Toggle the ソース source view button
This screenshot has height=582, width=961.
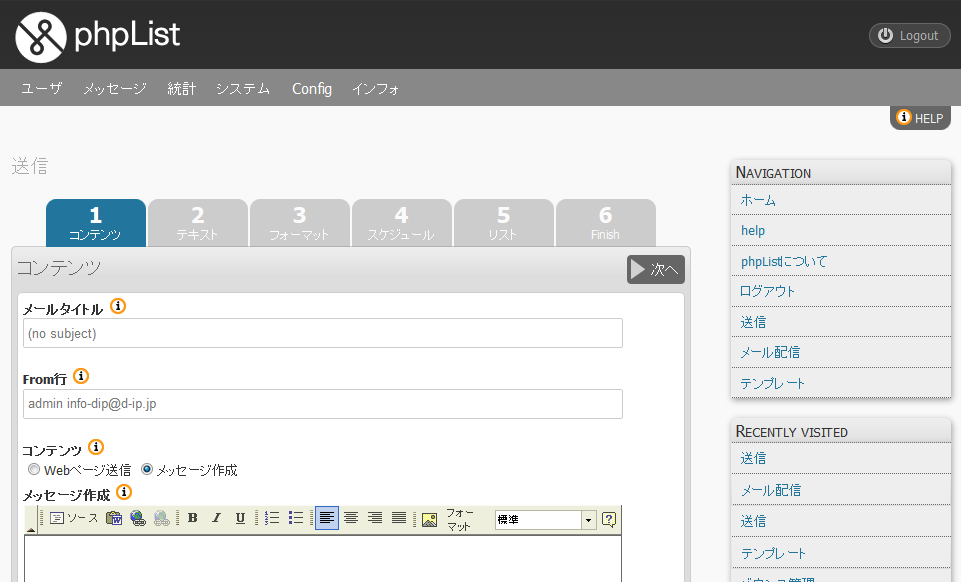coord(74,518)
